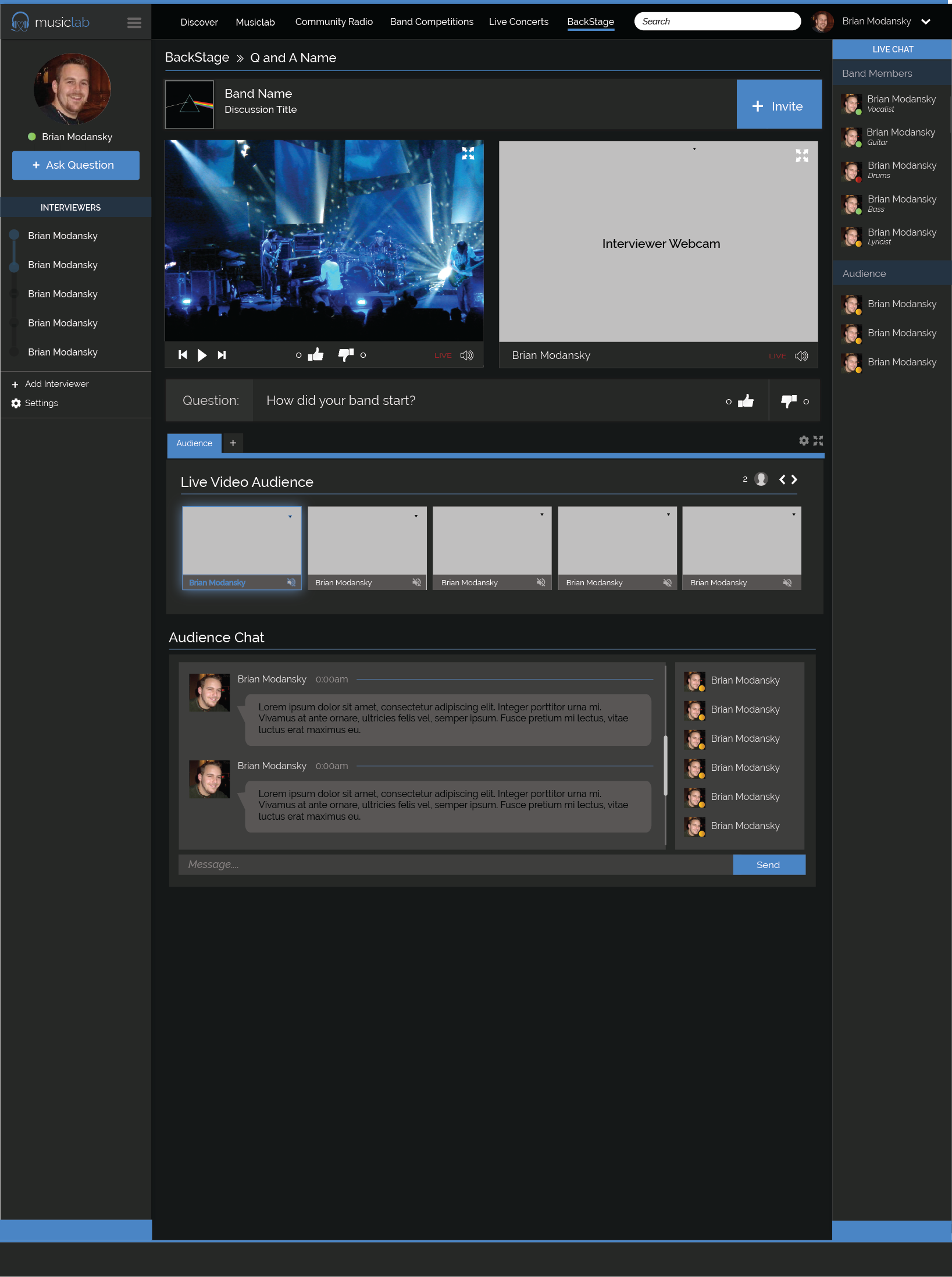Open the LIVE CHAT panel header

coord(892,49)
